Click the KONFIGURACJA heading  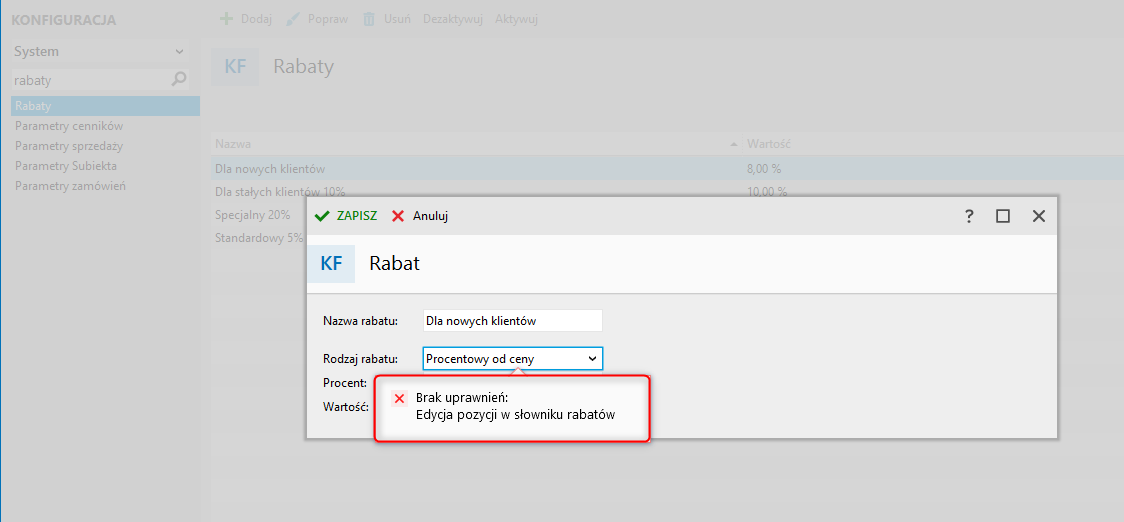click(x=64, y=20)
